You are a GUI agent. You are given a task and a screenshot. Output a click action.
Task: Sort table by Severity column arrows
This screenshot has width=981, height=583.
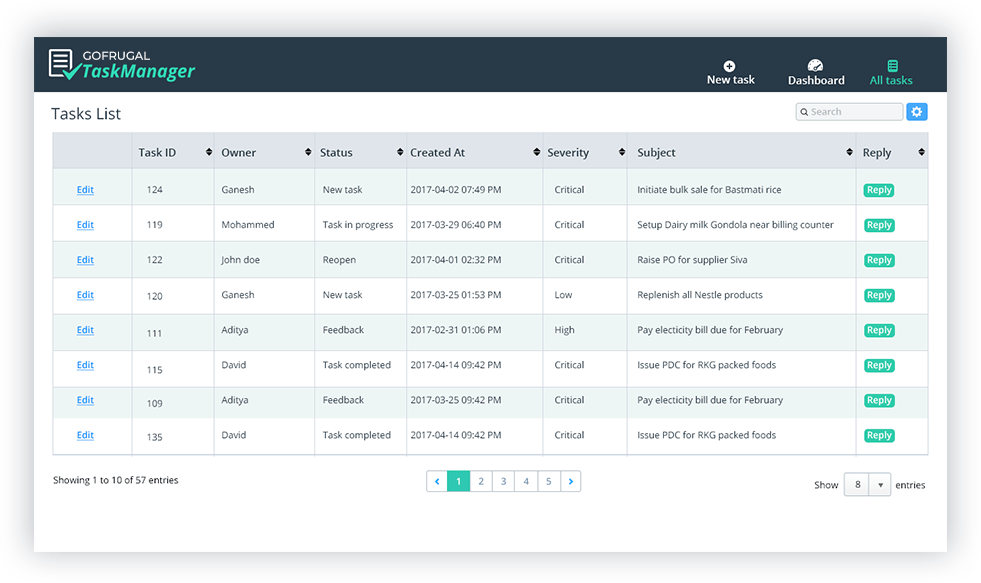[619, 153]
